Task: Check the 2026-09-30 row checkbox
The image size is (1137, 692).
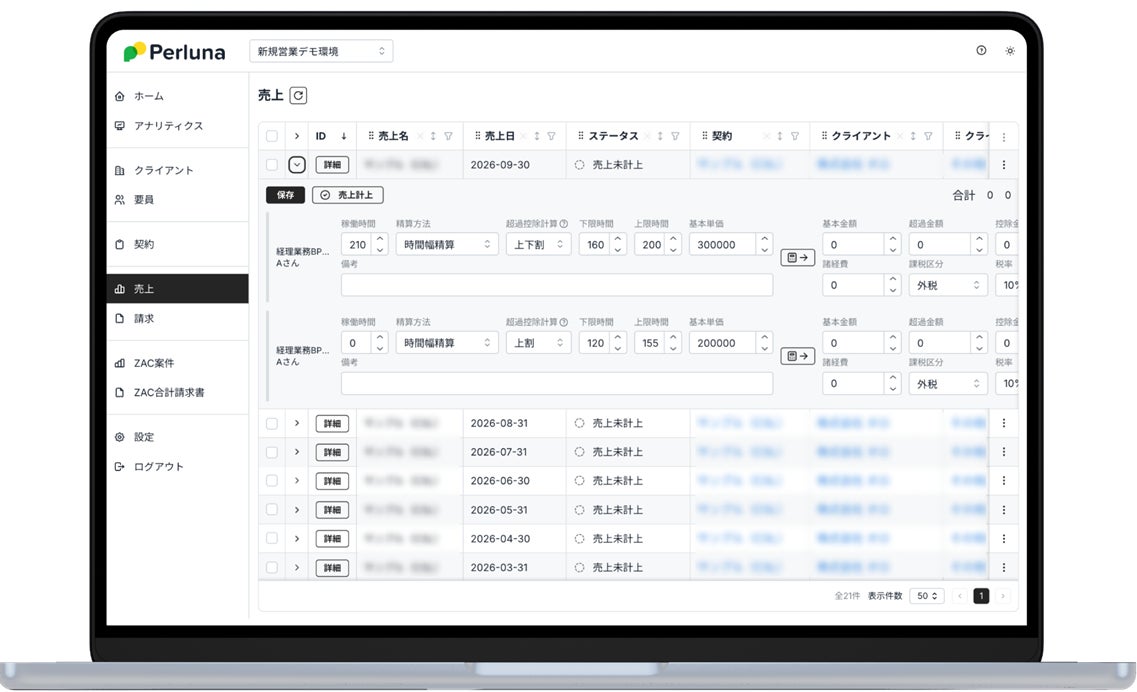Action: [272, 165]
